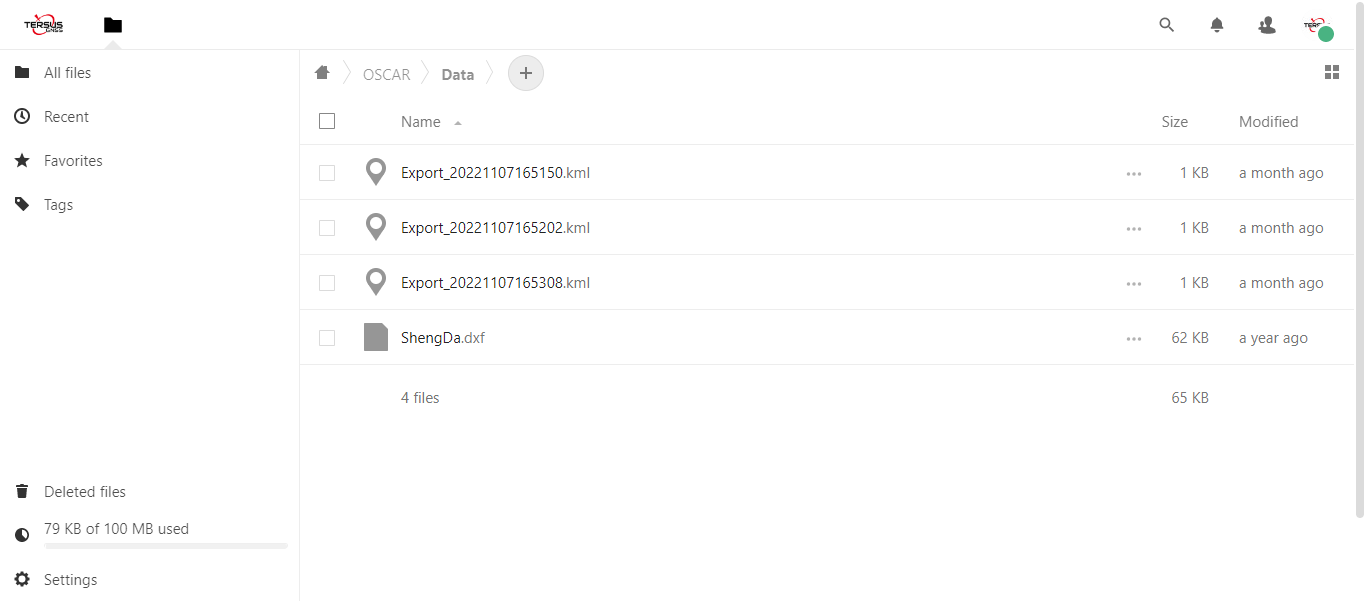Open file ShengDa.dxf
The height and width of the screenshot is (601, 1366).
coord(443,338)
